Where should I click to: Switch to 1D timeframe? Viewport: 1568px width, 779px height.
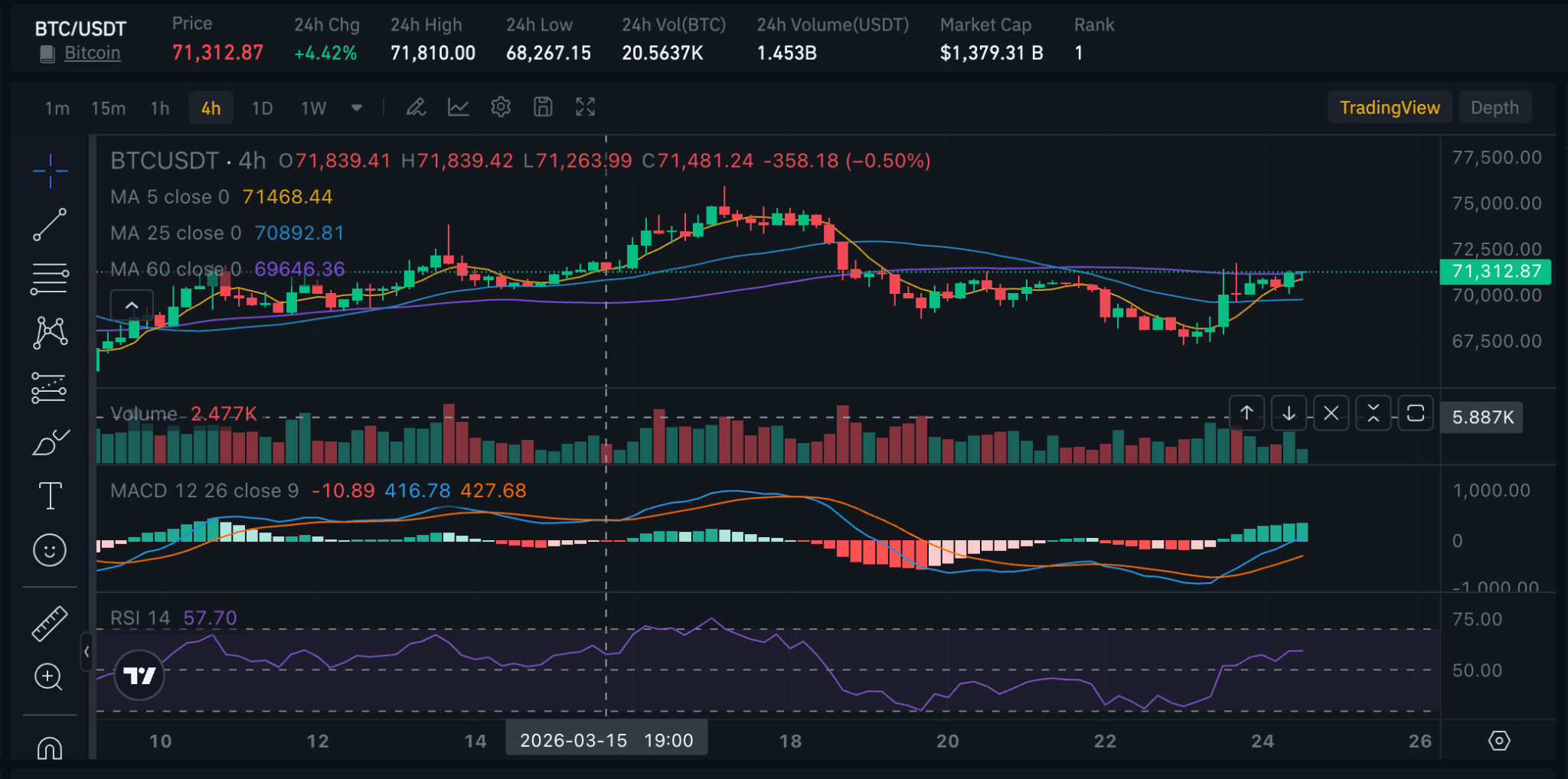click(262, 108)
